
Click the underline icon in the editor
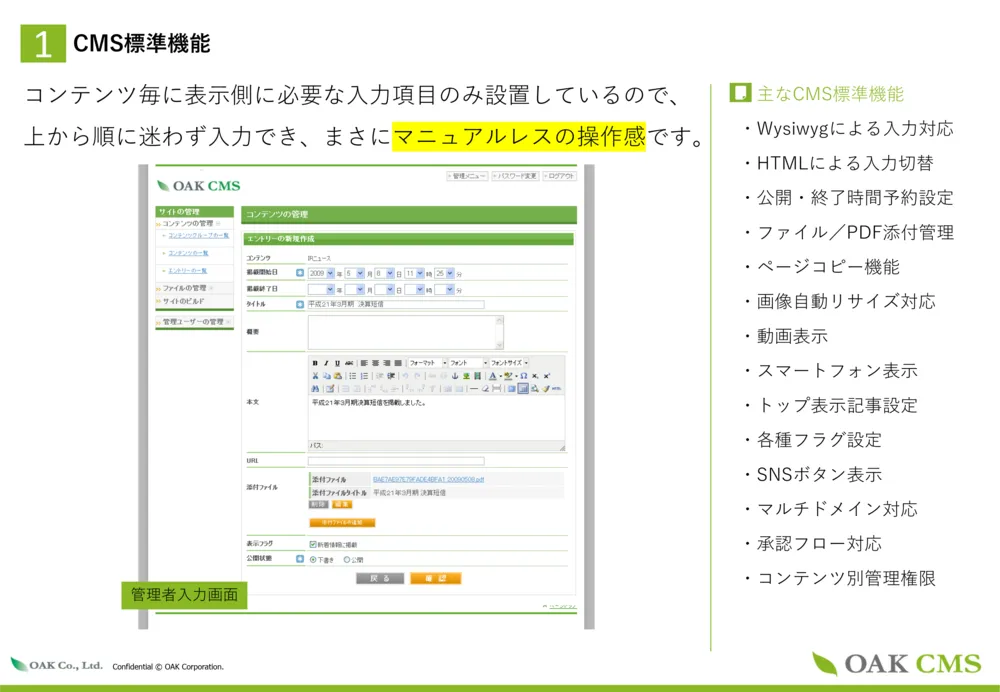336,363
